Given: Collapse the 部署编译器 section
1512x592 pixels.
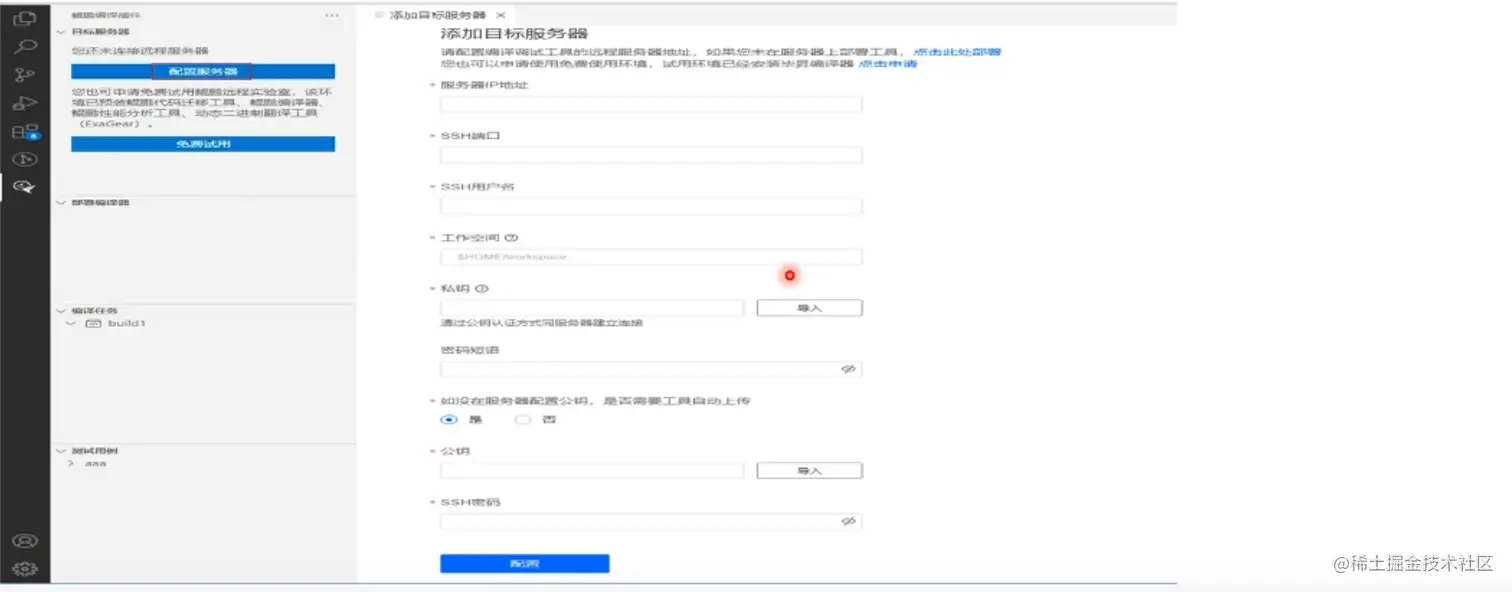Looking at the screenshot, I should point(61,203).
